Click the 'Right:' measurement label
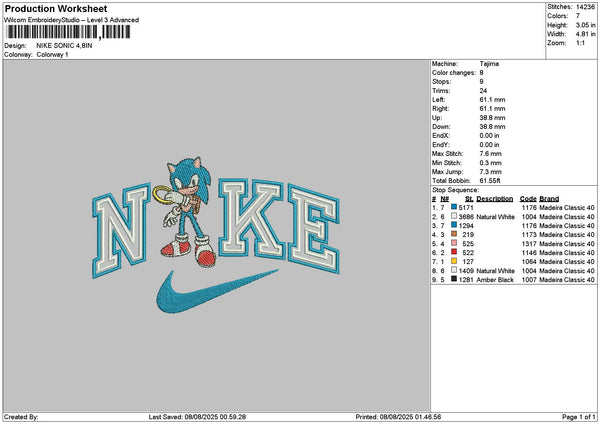The image size is (600, 424). pyautogui.click(x=440, y=109)
